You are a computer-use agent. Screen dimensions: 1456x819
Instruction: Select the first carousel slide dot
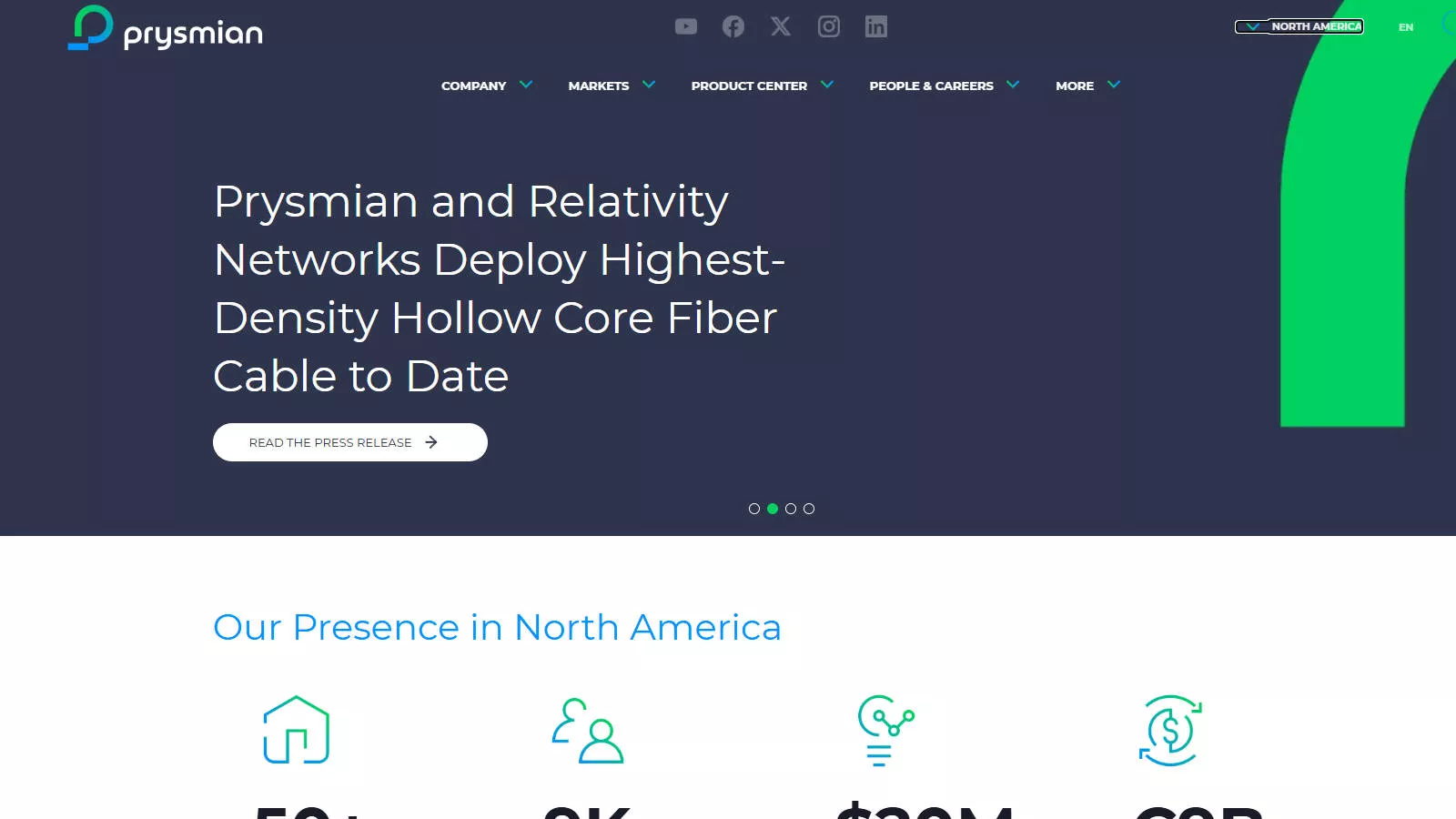[x=754, y=509]
